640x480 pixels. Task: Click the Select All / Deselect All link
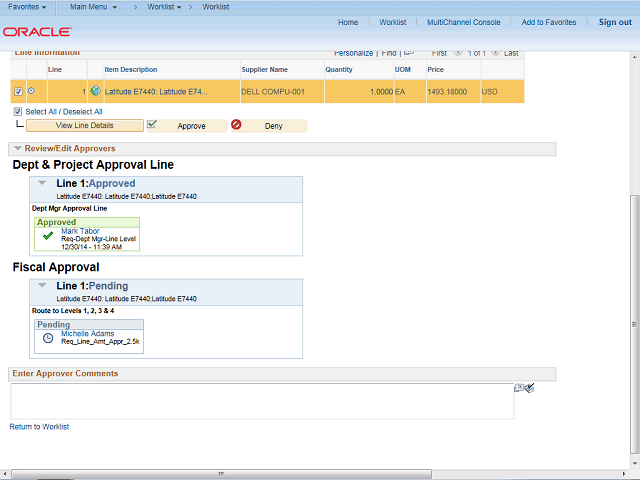coord(64,112)
